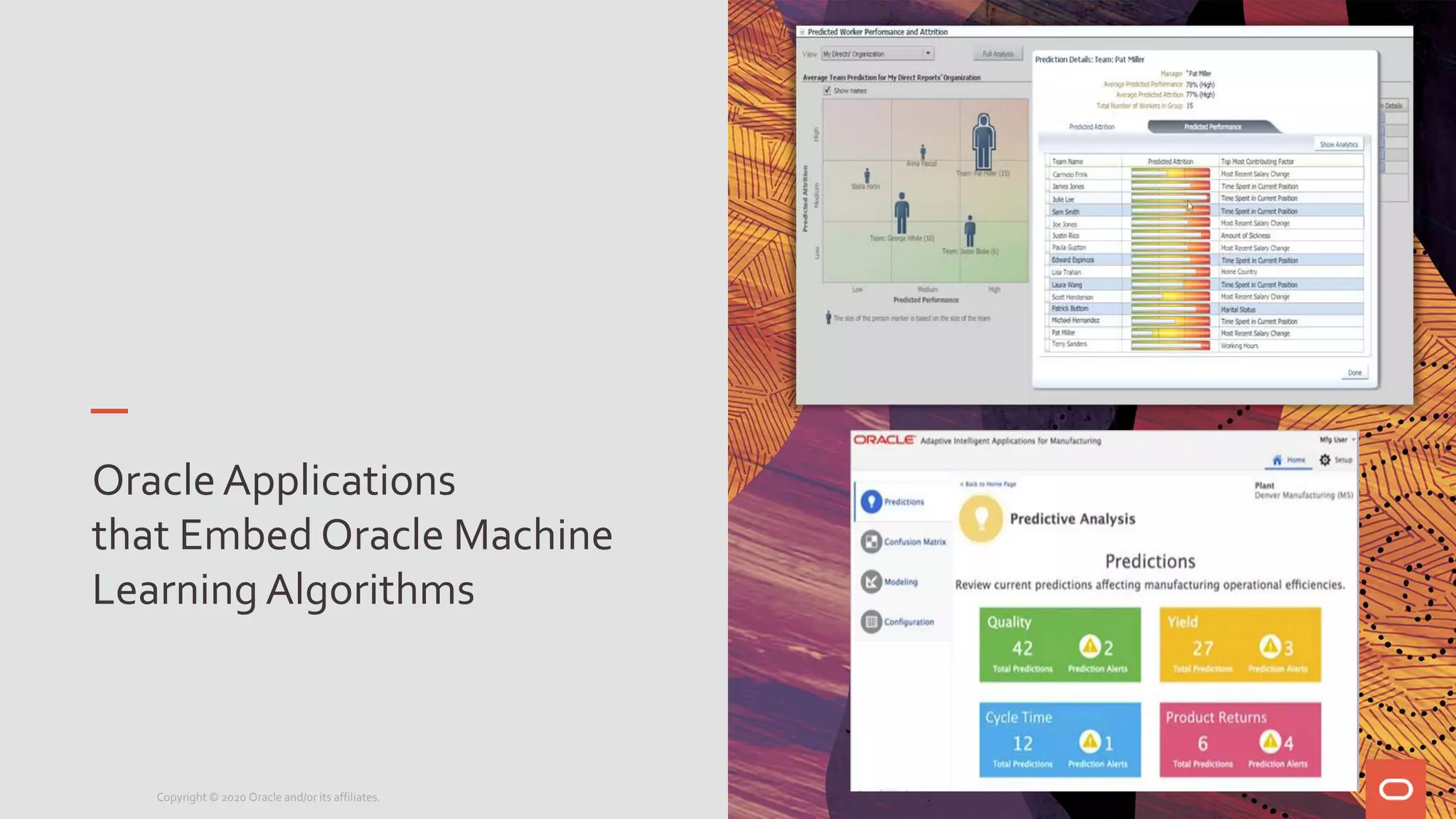
Task: Click the Product Returns alert warning icon
Action: point(1270,742)
